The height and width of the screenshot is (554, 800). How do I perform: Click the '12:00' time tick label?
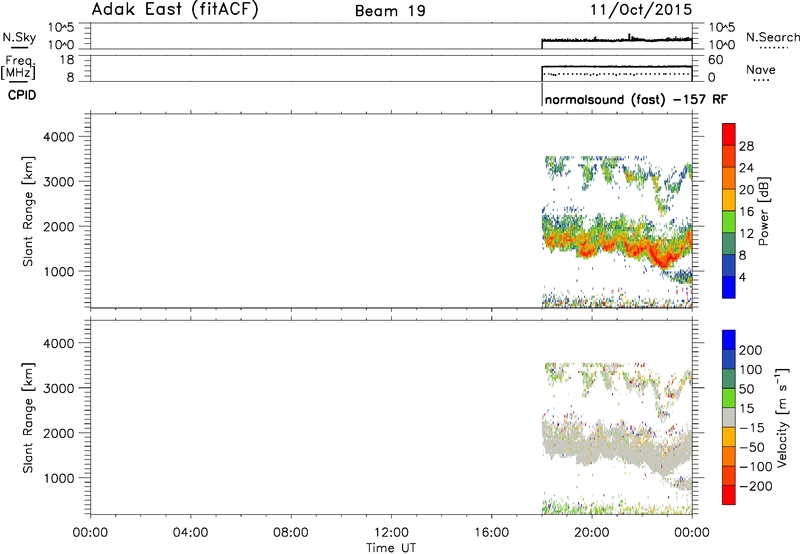(391, 533)
